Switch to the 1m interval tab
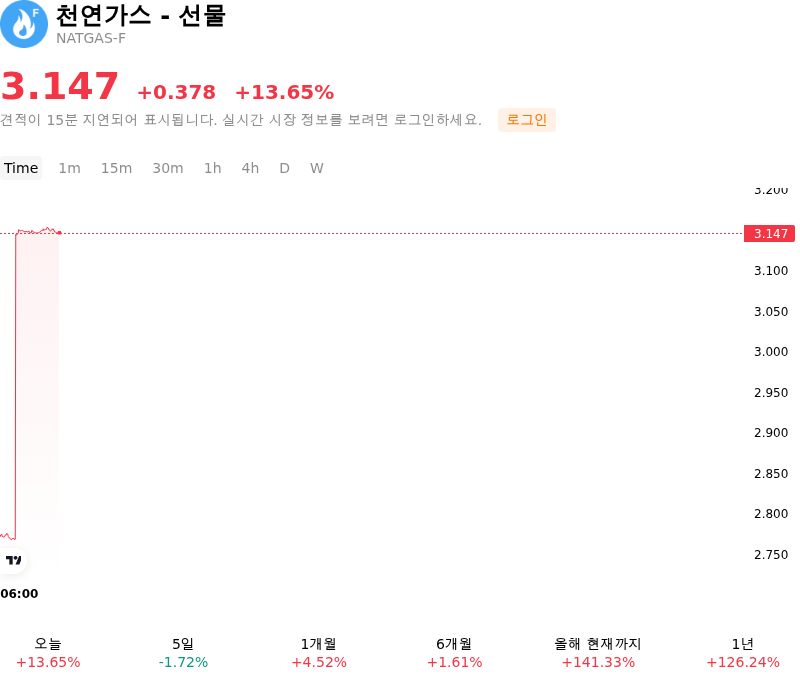 point(69,168)
